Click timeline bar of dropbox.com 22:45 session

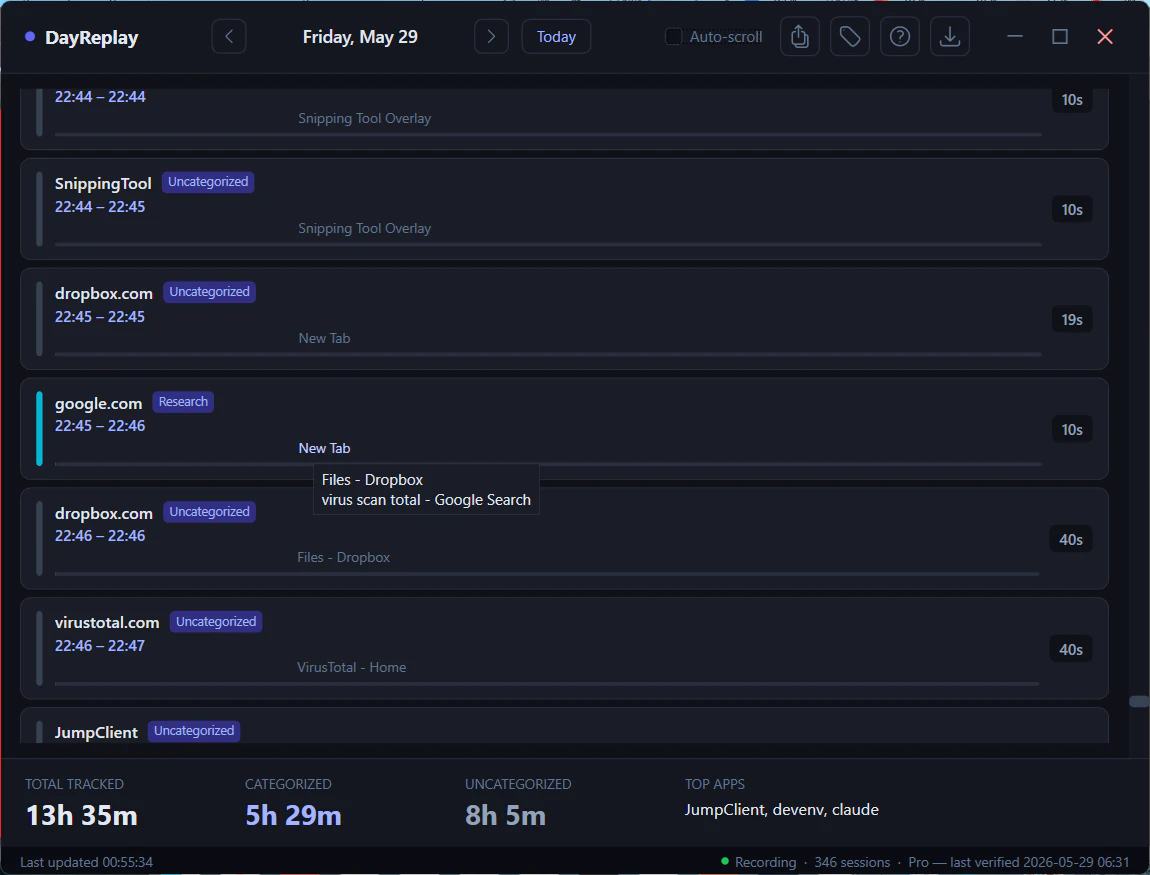point(548,354)
